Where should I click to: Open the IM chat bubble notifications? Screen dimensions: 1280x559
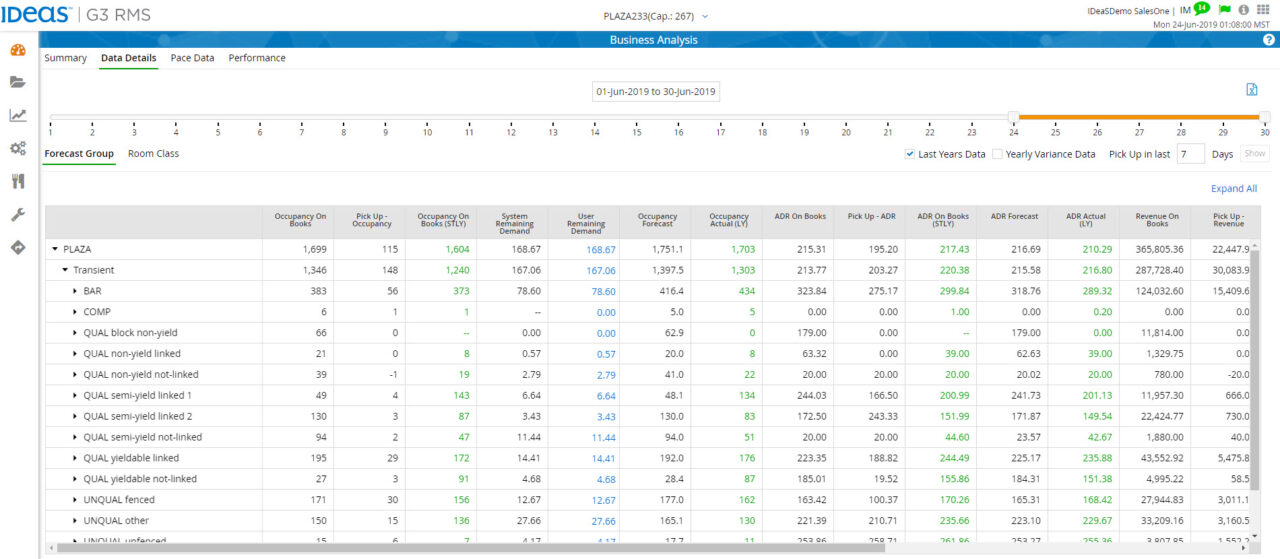1201,8
